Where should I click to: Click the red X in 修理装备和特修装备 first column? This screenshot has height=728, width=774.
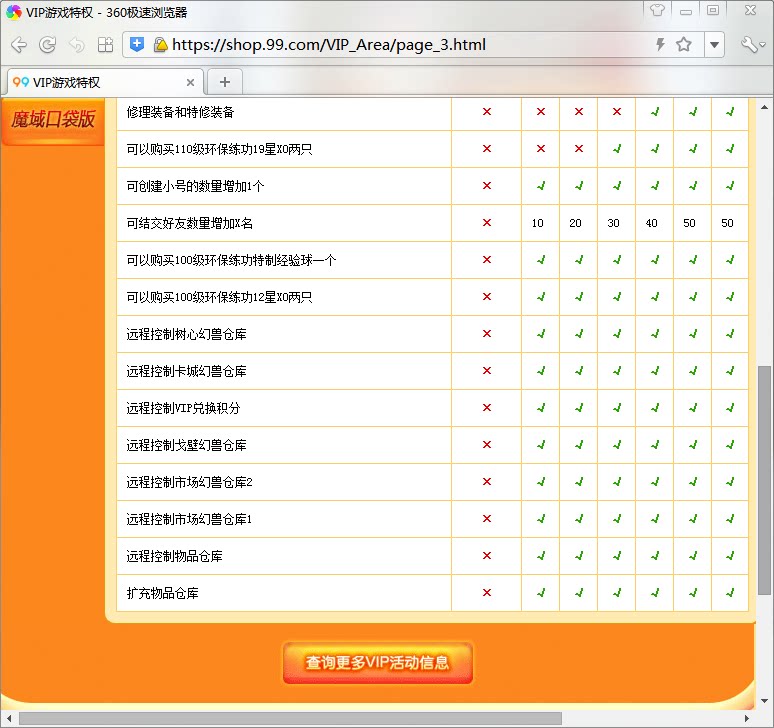[487, 112]
